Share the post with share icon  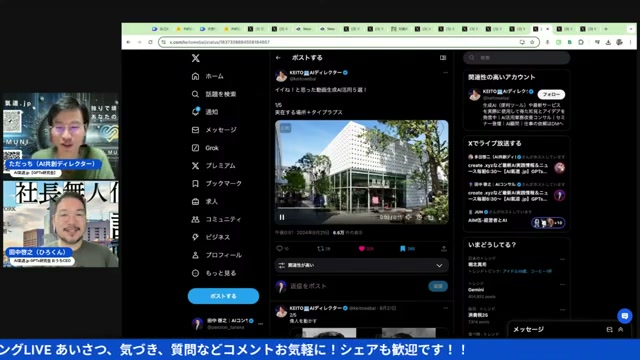tap(444, 248)
